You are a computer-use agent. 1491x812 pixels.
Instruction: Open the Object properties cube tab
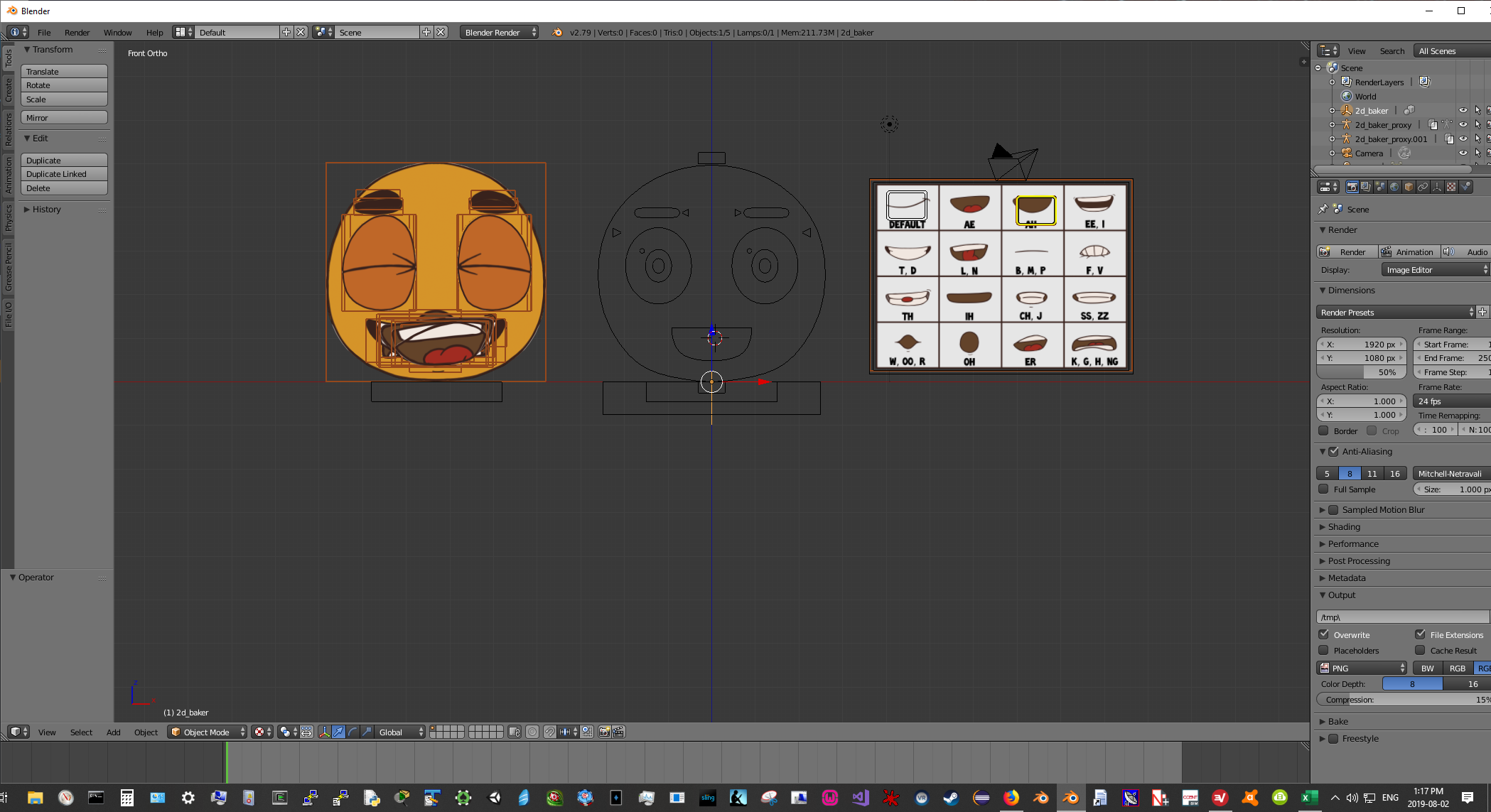pos(1409,187)
